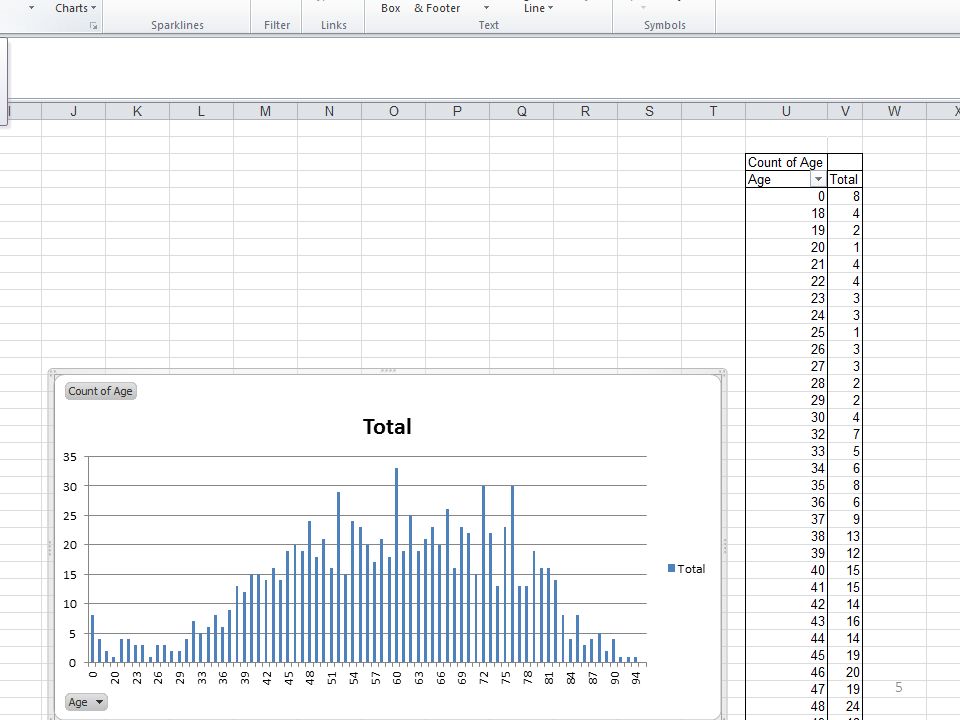Select age 40 cell in the pivot table
Image resolution: width=960 pixels, height=720 pixels.
(786, 571)
